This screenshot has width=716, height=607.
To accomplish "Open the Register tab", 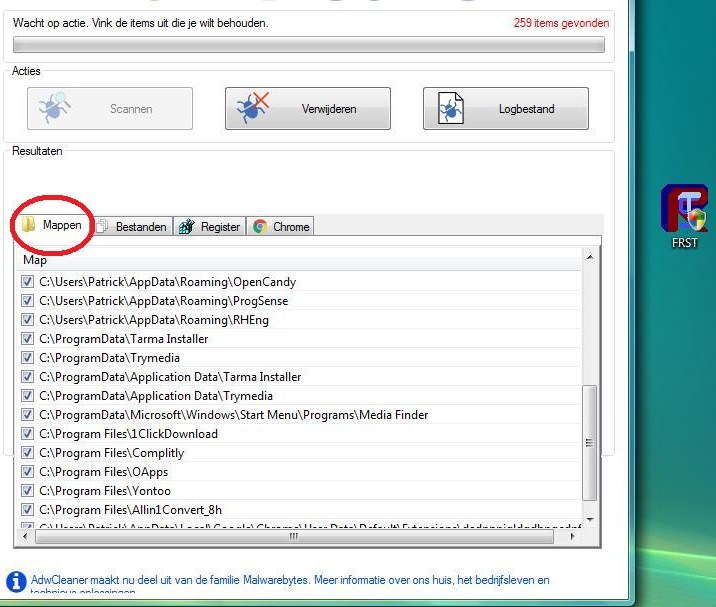I will 210,227.
